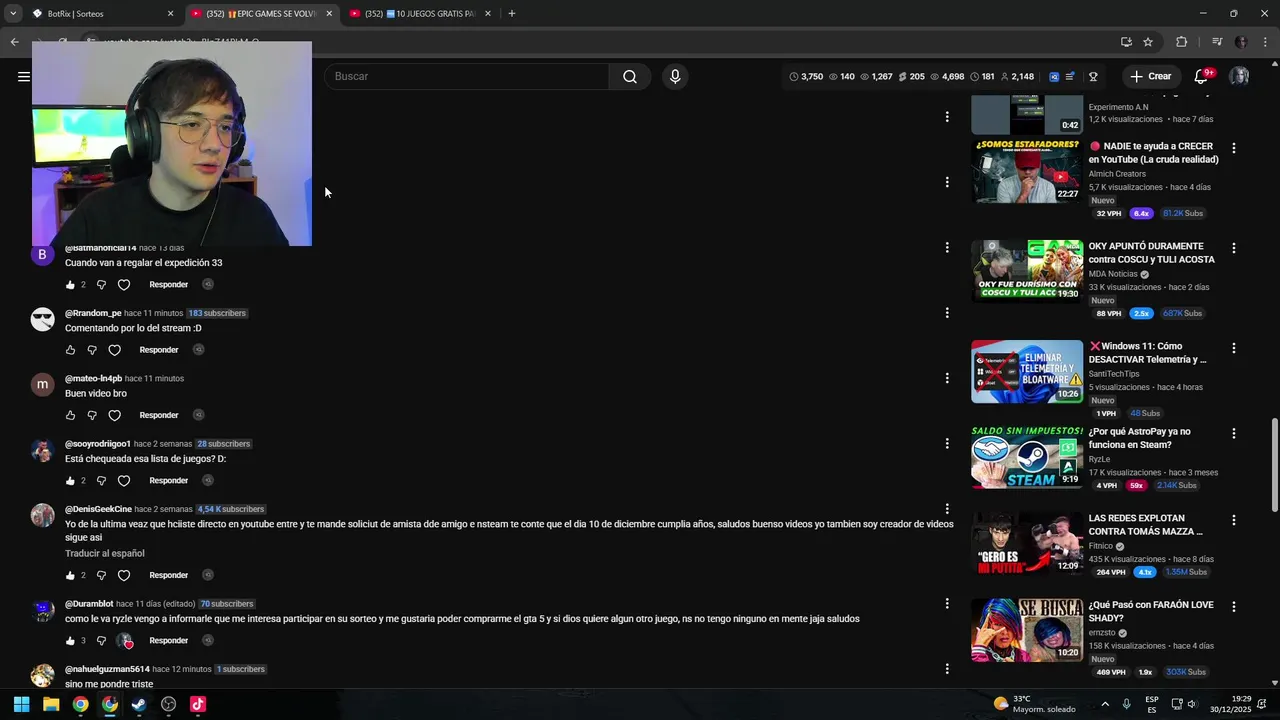Start voice search with the microphone icon
The width and height of the screenshot is (1280, 720).
[x=675, y=76]
